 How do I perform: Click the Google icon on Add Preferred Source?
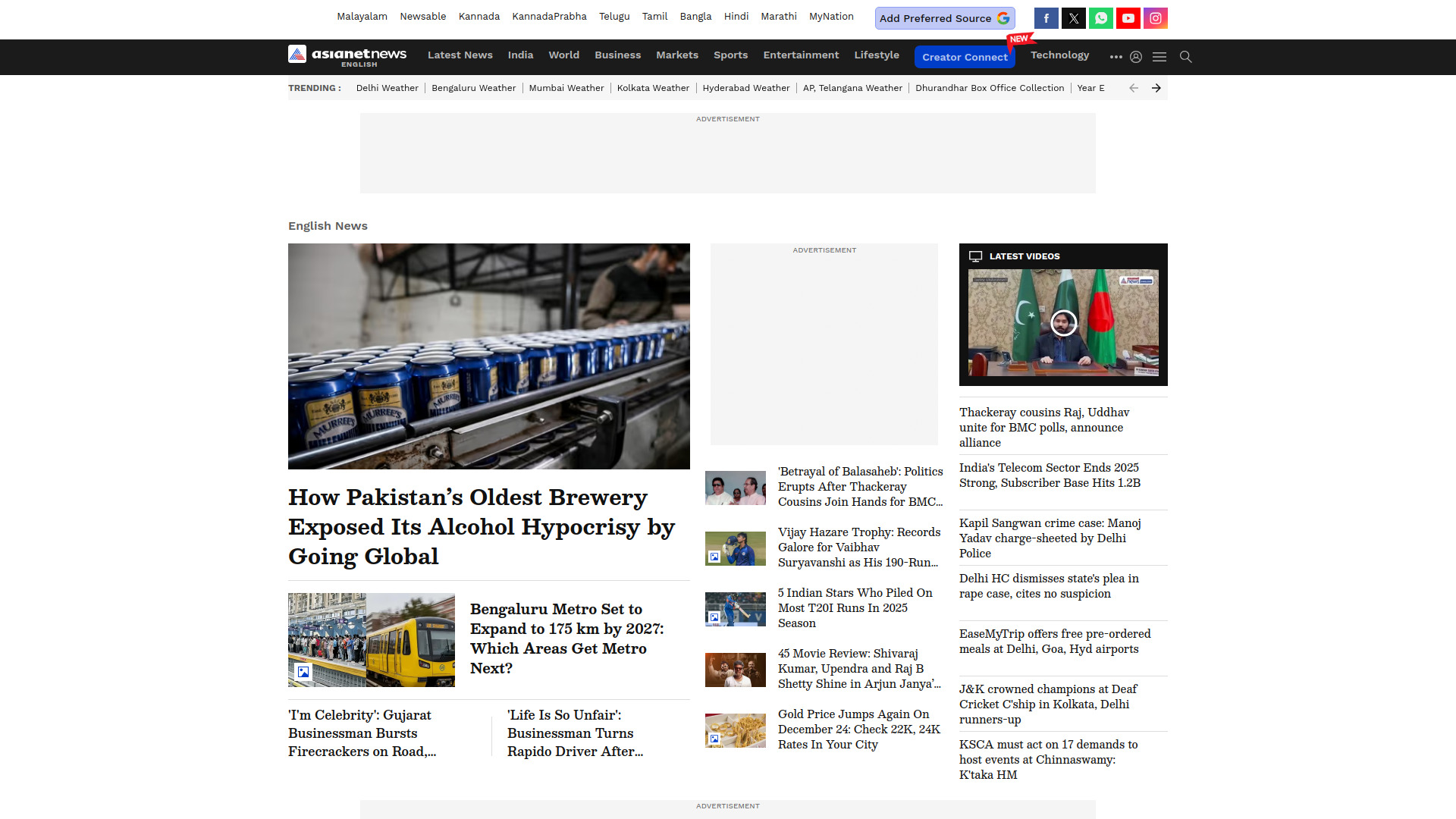click(x=1003, y=17)
